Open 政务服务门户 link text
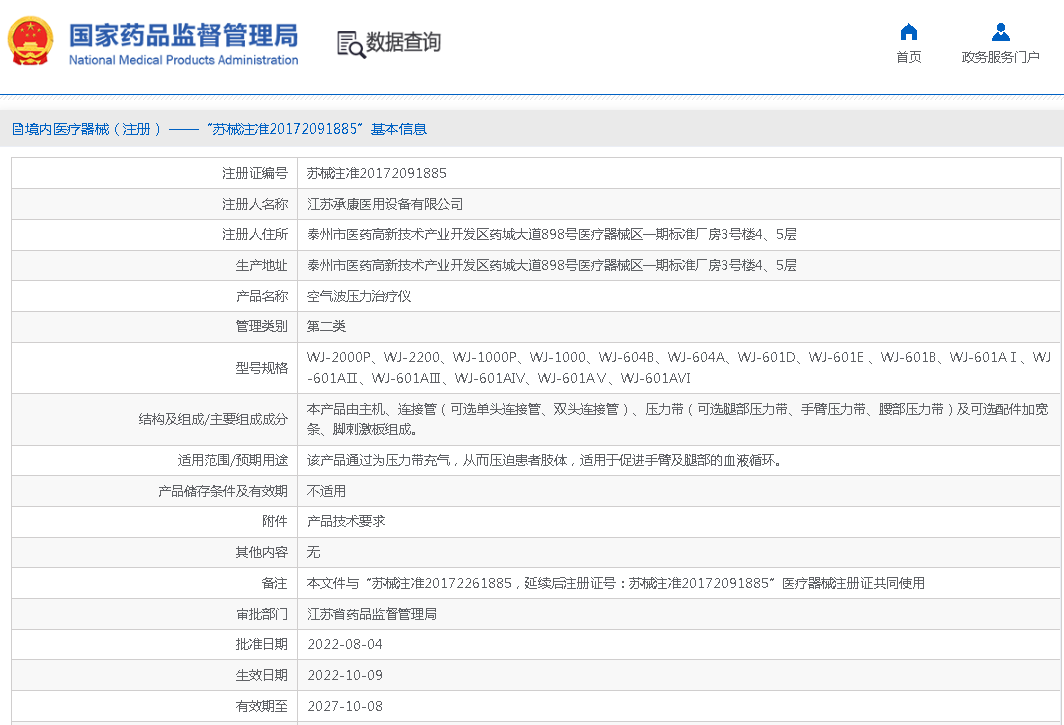Screen dimensions: 1064x725 1000,57
